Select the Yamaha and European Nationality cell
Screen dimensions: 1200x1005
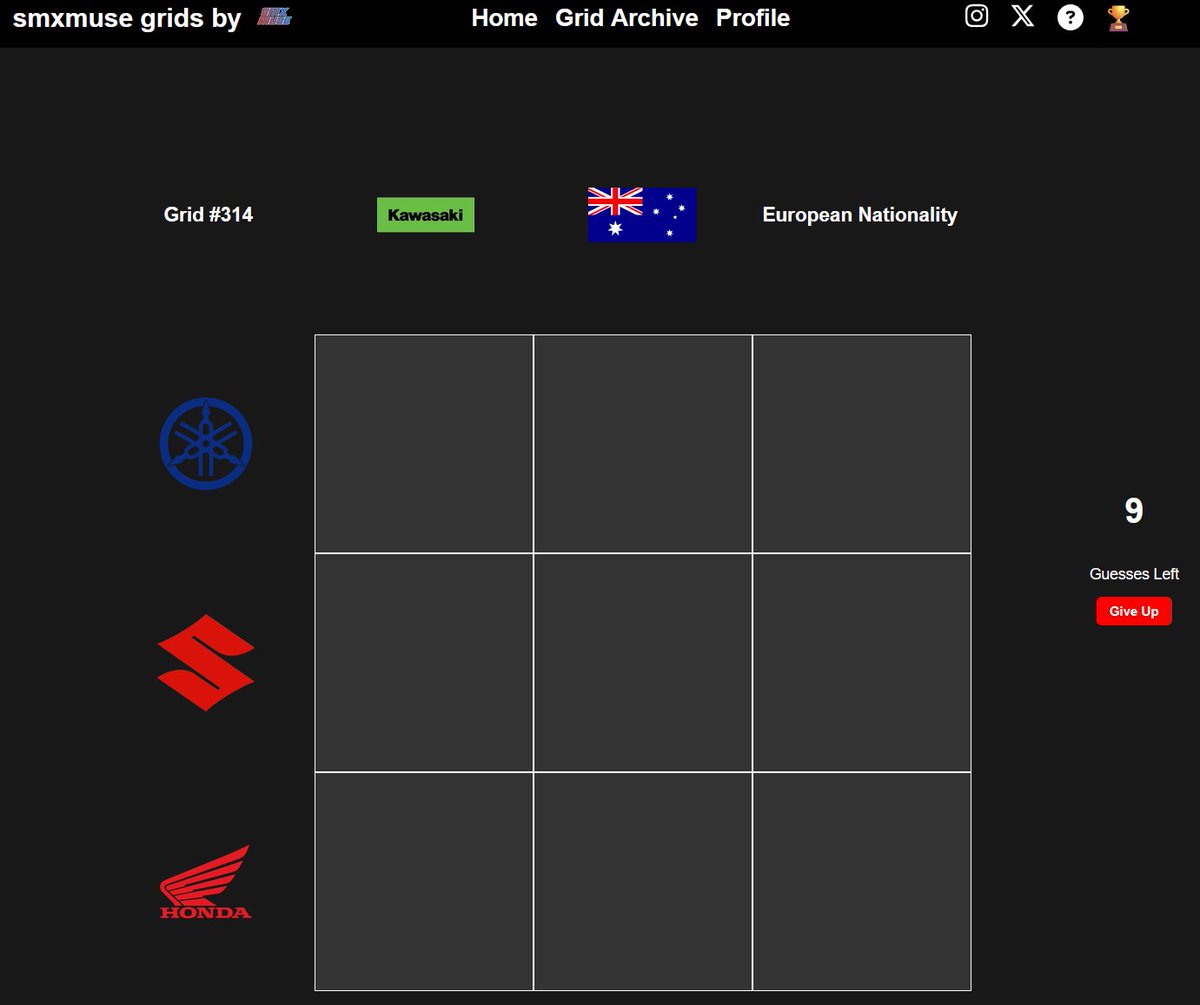click(862, 444)
